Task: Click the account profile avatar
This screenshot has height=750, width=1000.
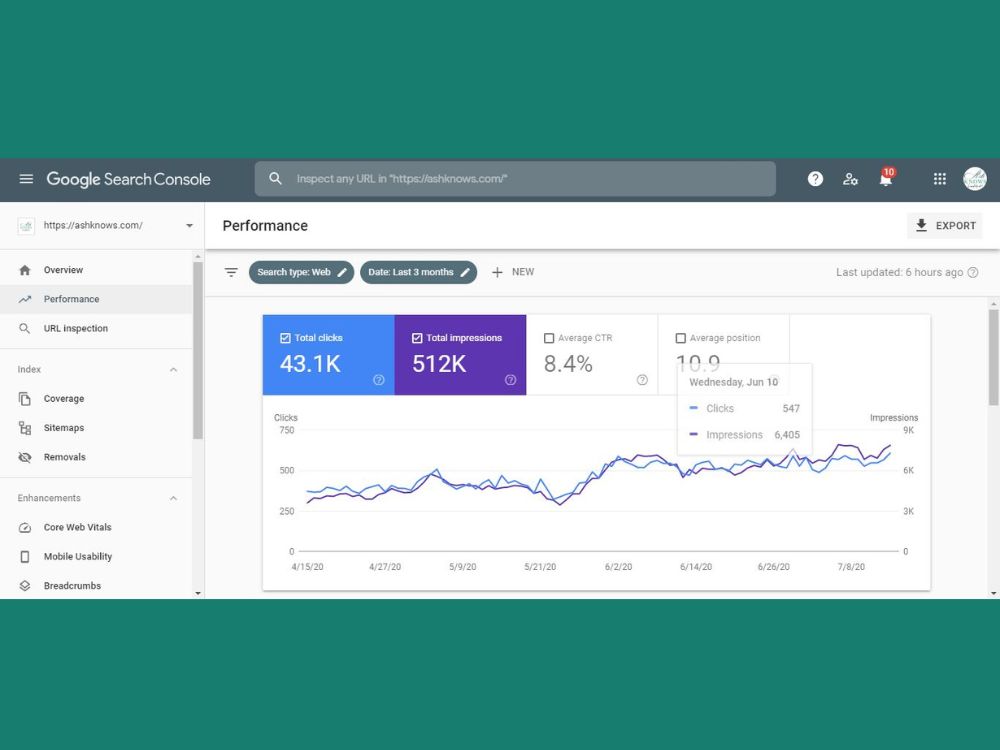Action: tap(974, 179)
